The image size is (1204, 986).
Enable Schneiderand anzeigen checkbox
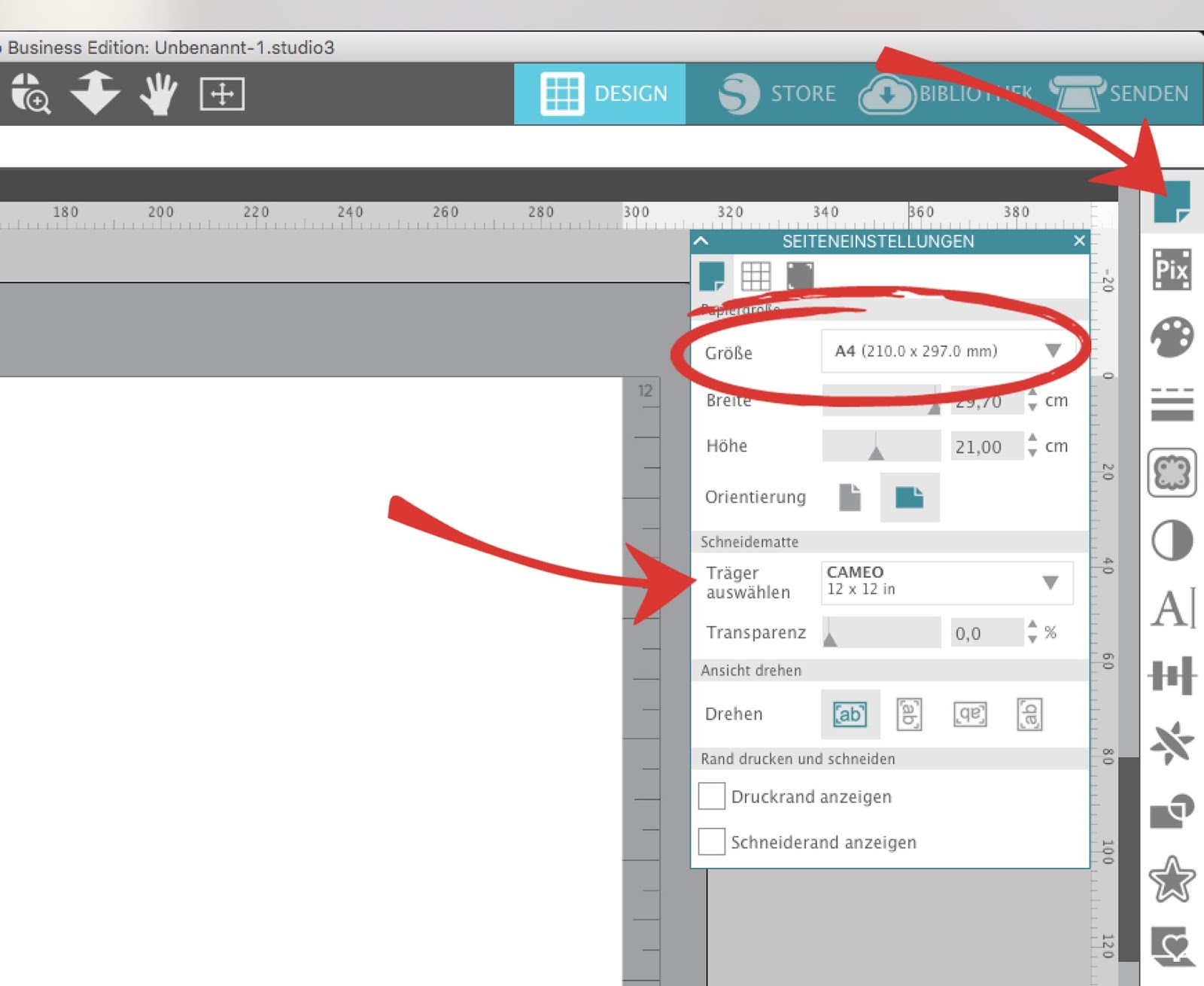tap(712, 841)
